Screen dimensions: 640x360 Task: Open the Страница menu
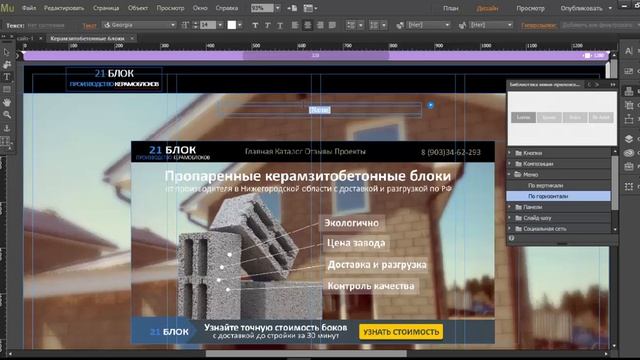pos(106,8)
